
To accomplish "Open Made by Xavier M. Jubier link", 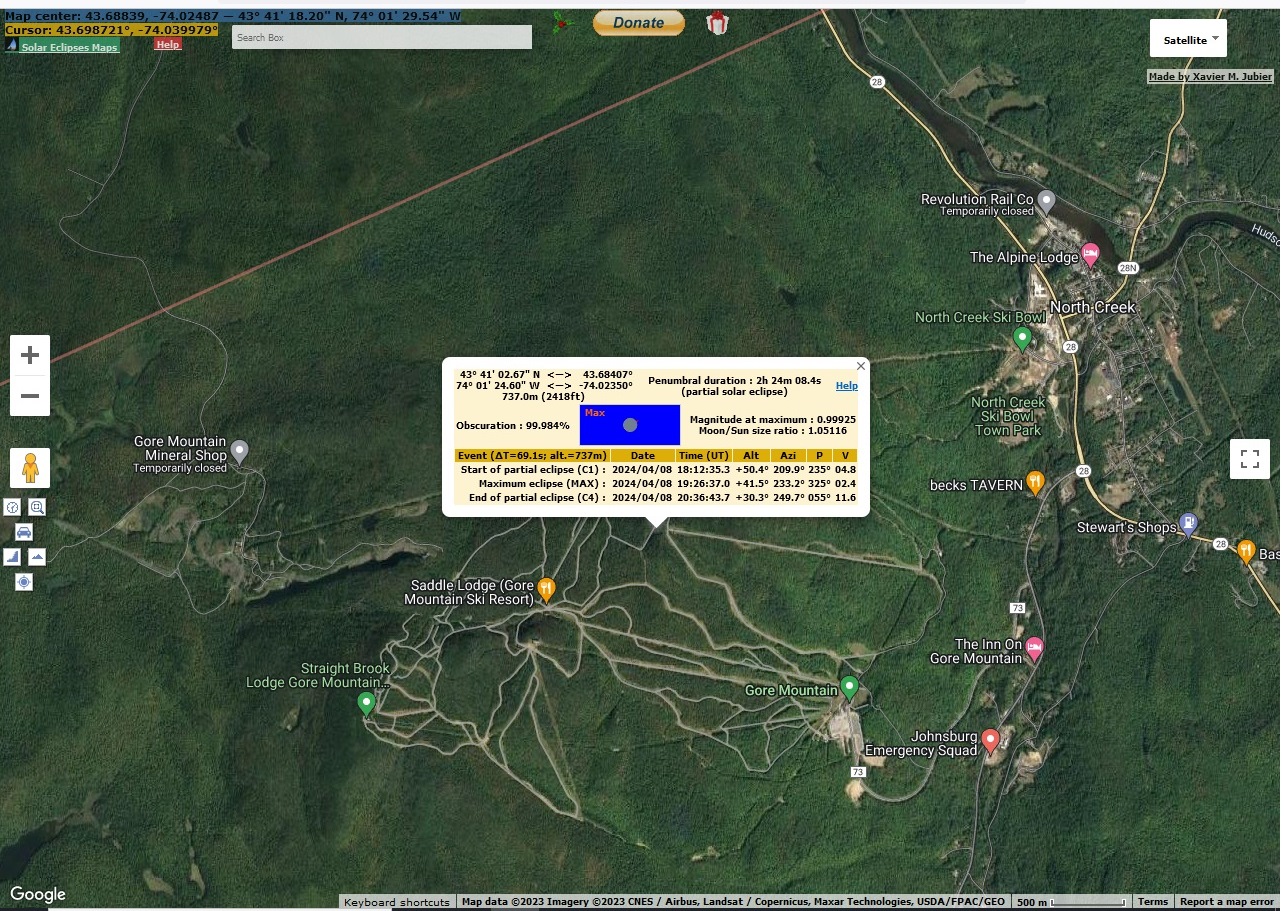I will [1210, 77].
